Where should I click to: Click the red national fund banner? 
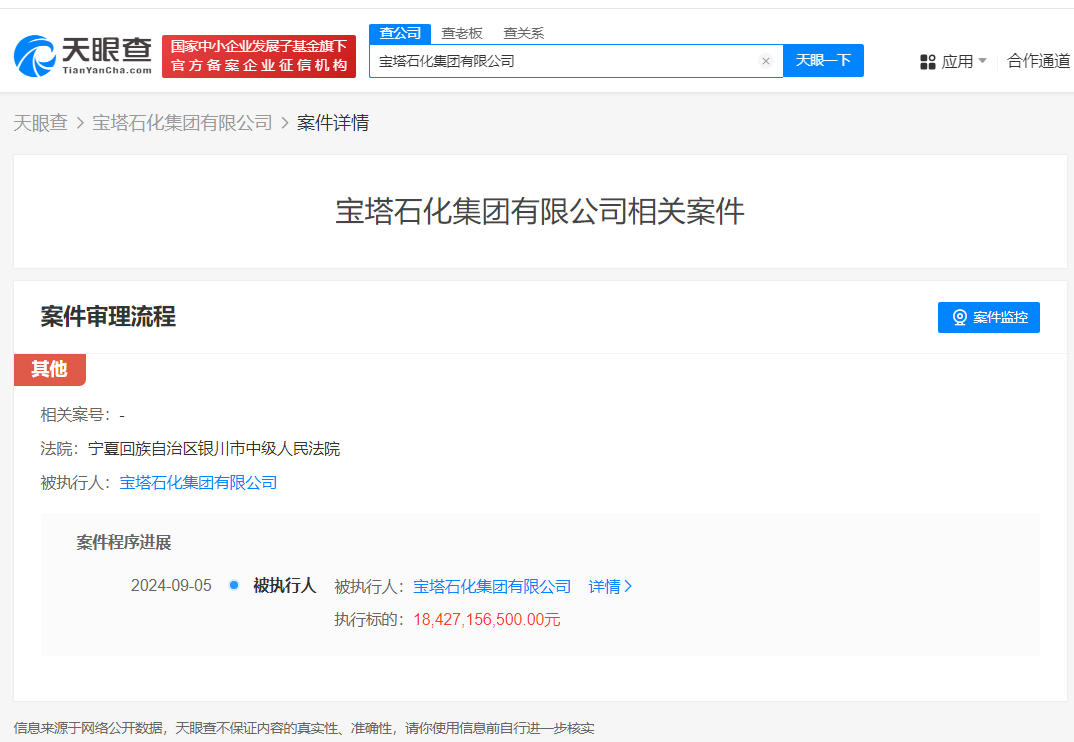click(x=259, y=56)
